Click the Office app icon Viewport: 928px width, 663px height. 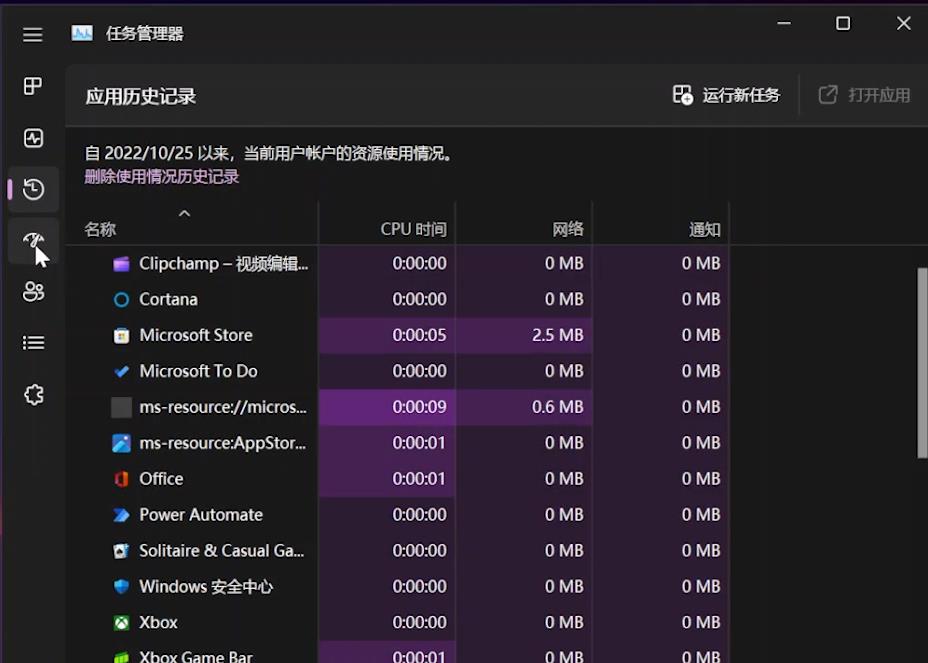pyautogui.click(x=120, y=479)
